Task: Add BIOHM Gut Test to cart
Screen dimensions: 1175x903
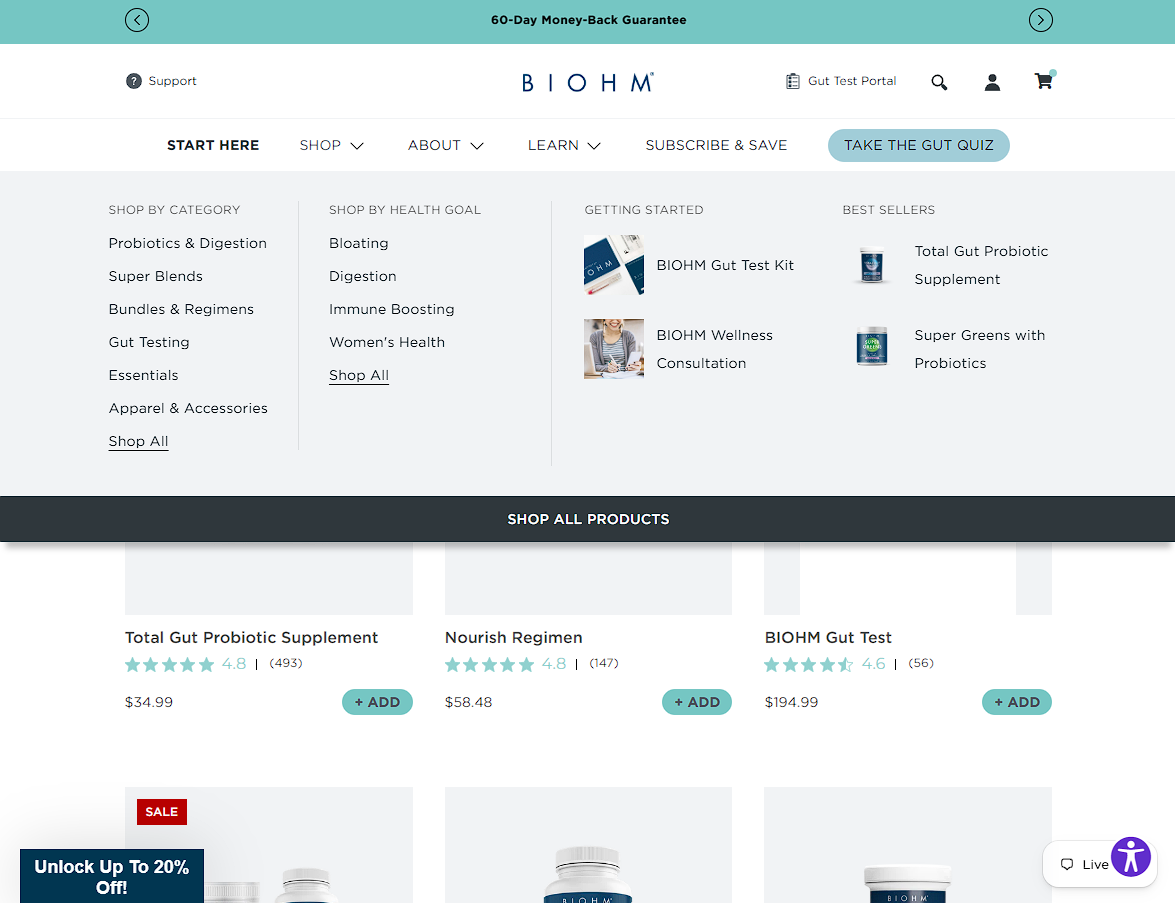Action: pyautogui.click(x=1017, y=702)
